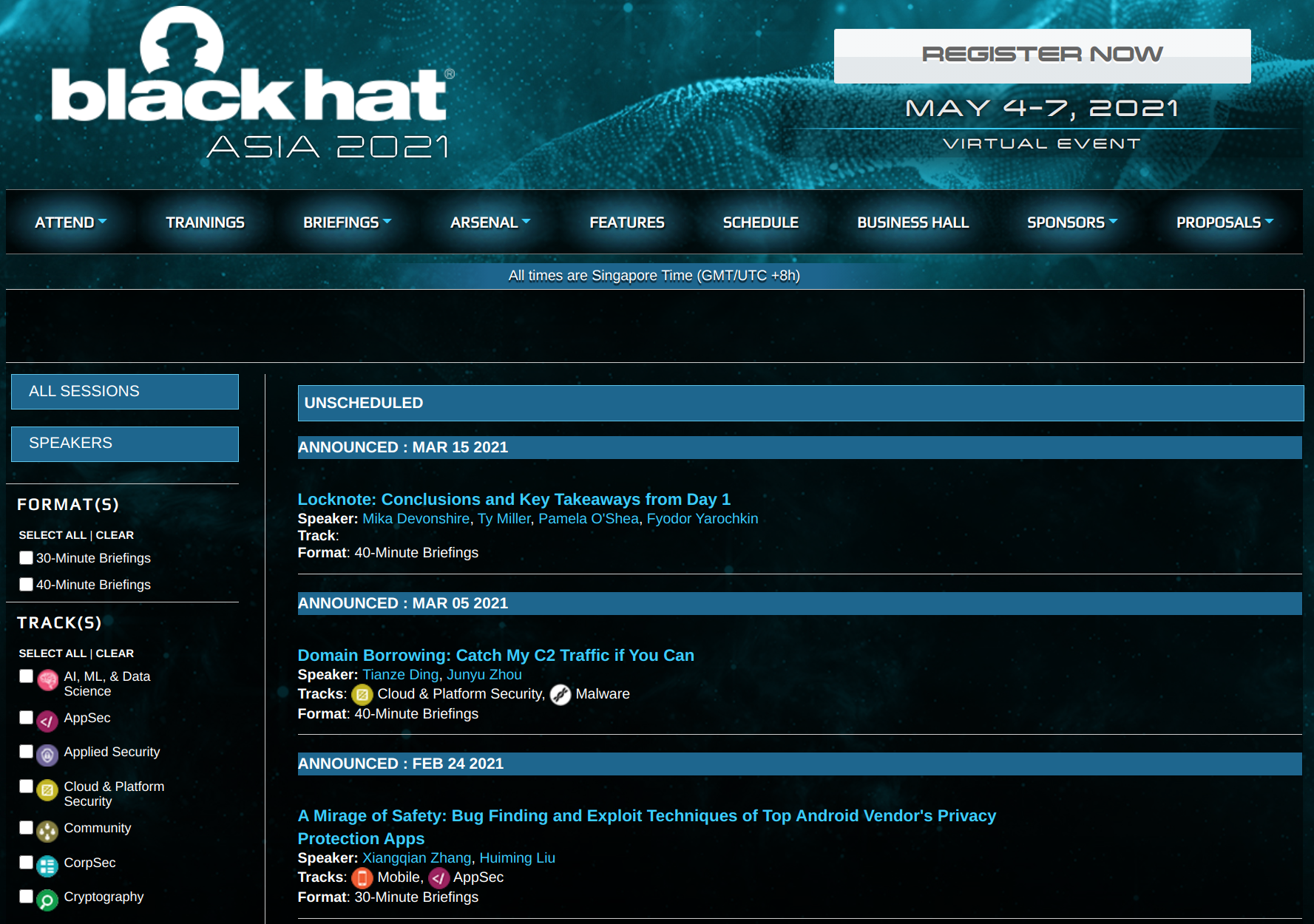View speaker Xiangqian Zhang's profile
This screenshot has width=1314, height=924.
tap(416, 858)
